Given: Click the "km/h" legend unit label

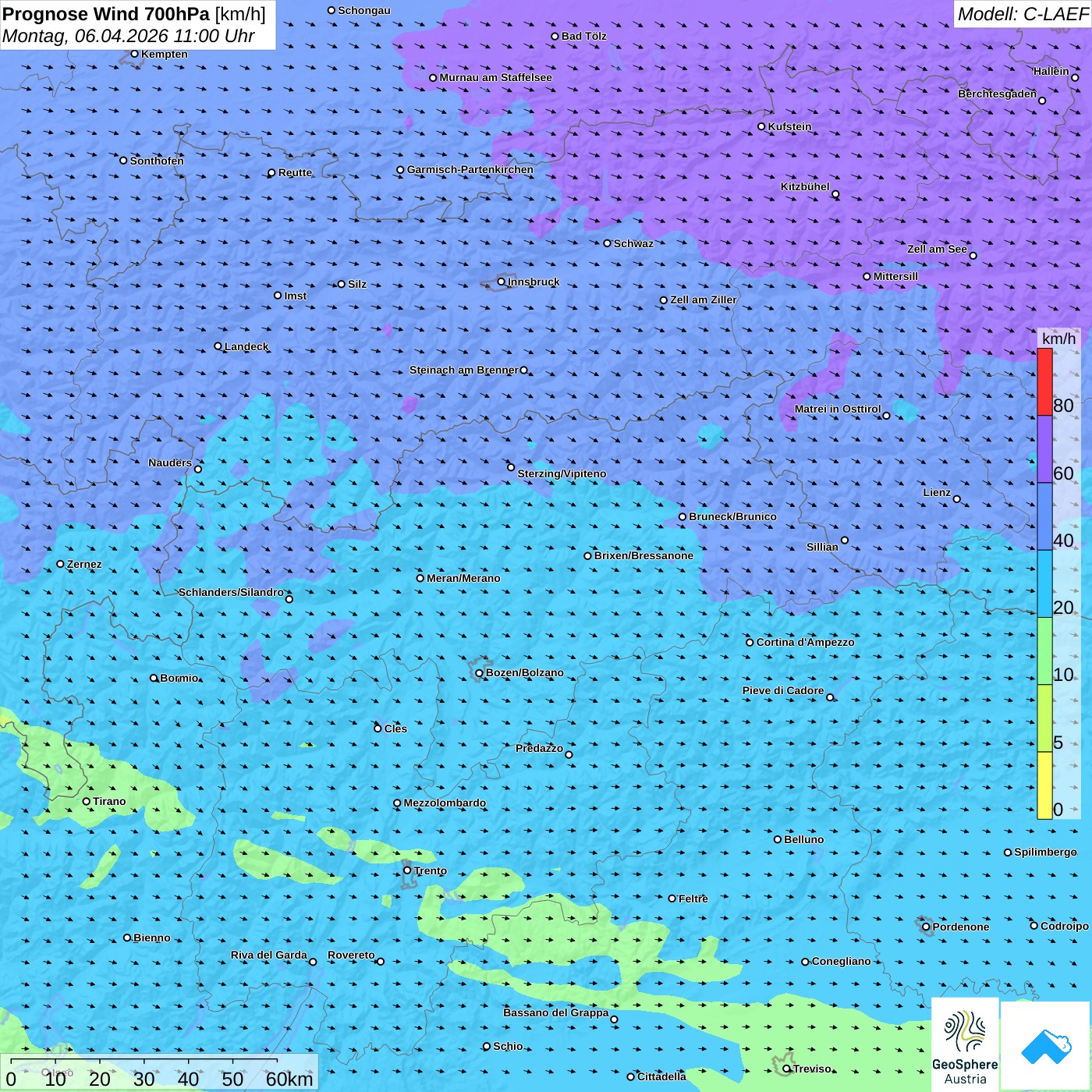Looking at the screenshot, I should click(x=1058, y=339).
